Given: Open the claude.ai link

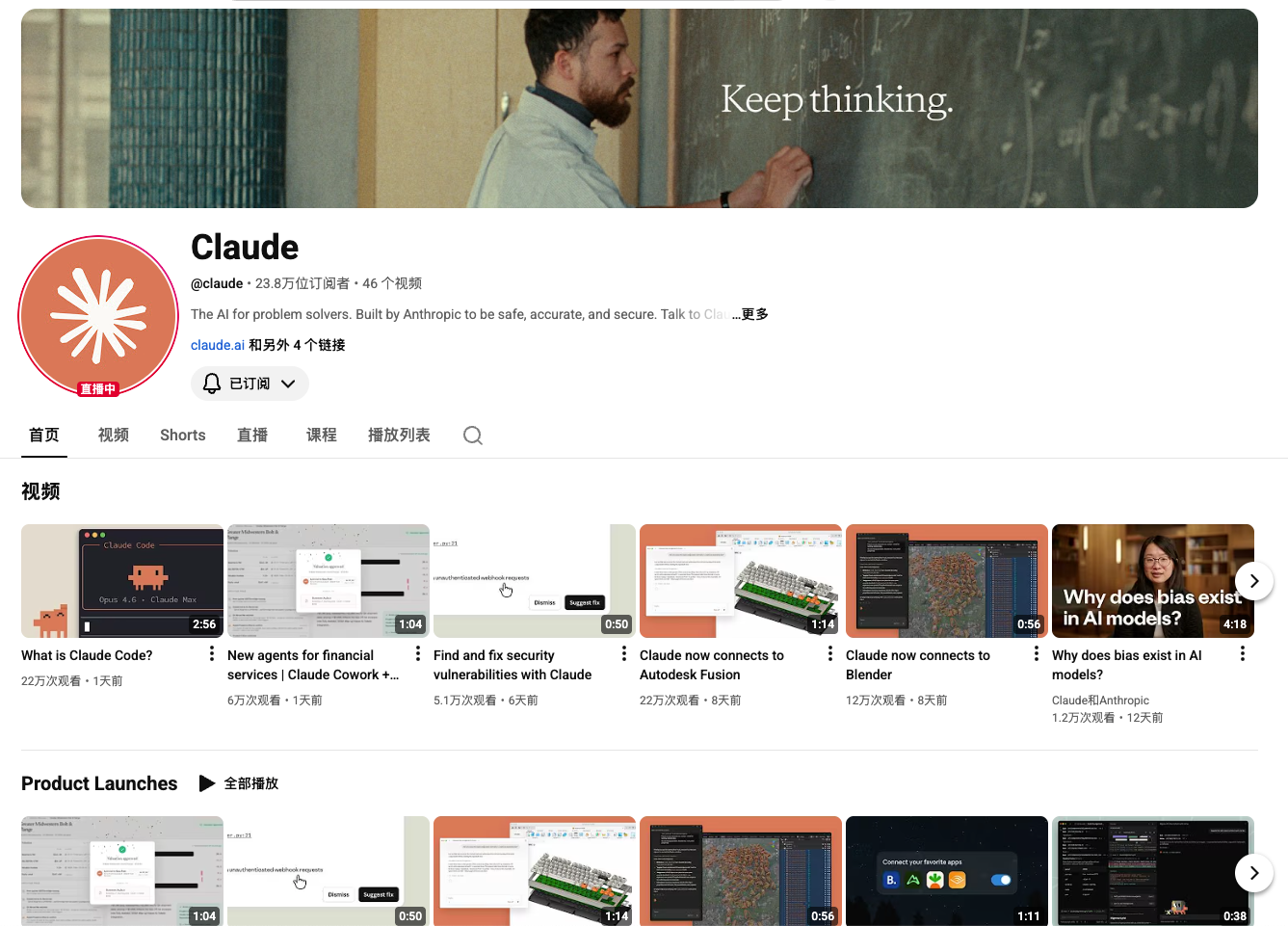Looking at the screenshot, I should 218,345.
